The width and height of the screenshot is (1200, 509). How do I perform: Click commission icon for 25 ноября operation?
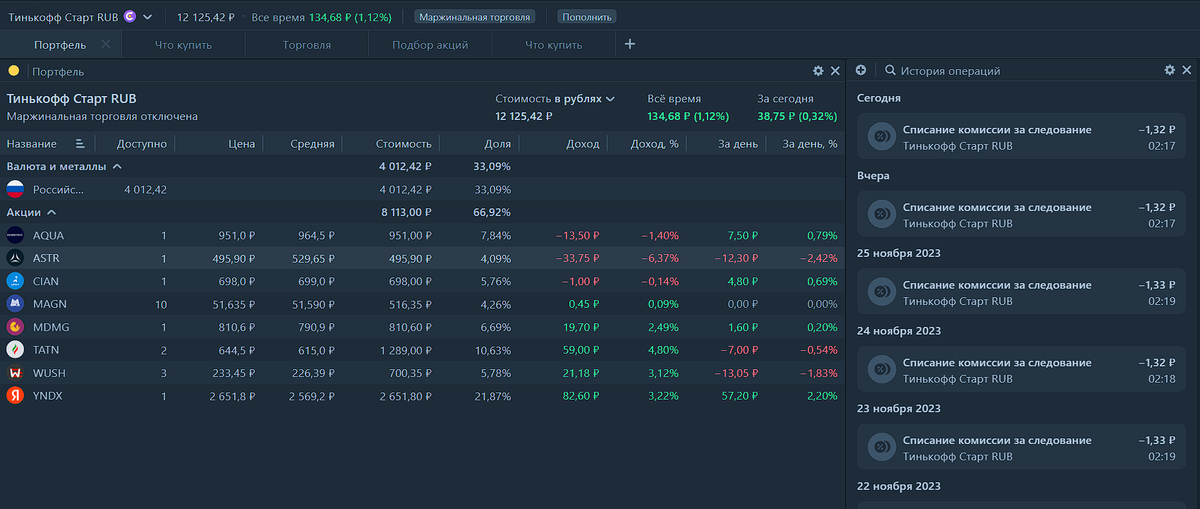click(881, 292)
